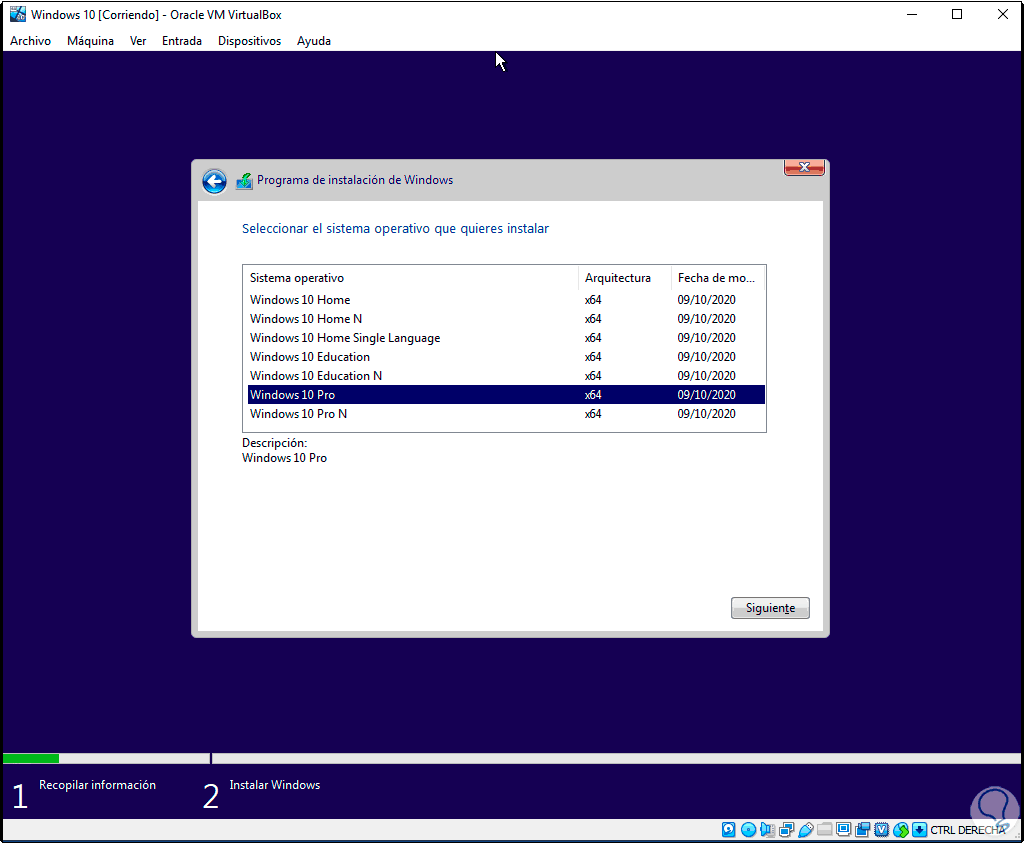The height and width of the screenshot is (844, 1024).
Task: Click the 'Sistema operativo' column header
Action: pyautogui.click(x=410, y=278)
